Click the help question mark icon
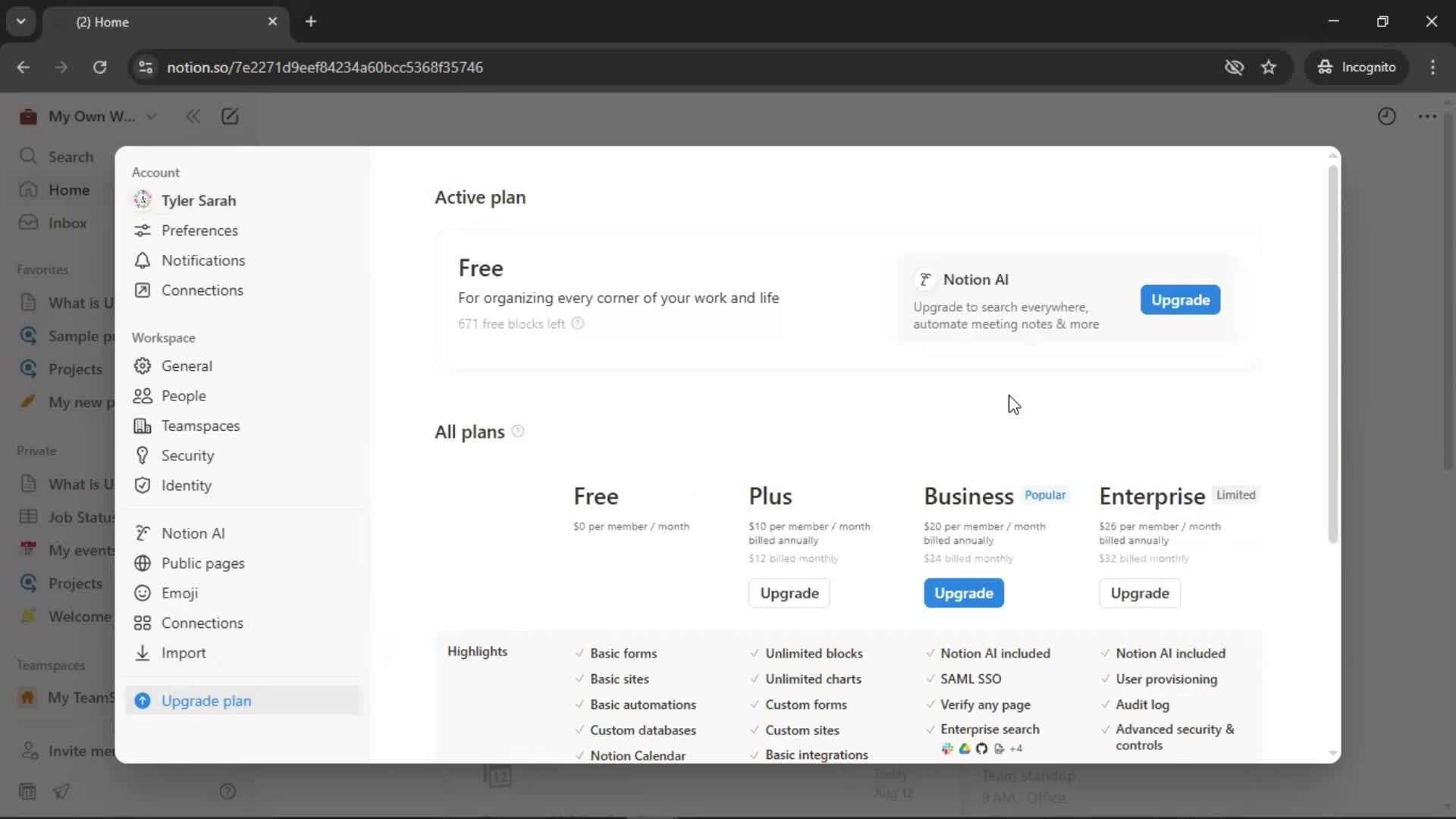 pos(227,792)
